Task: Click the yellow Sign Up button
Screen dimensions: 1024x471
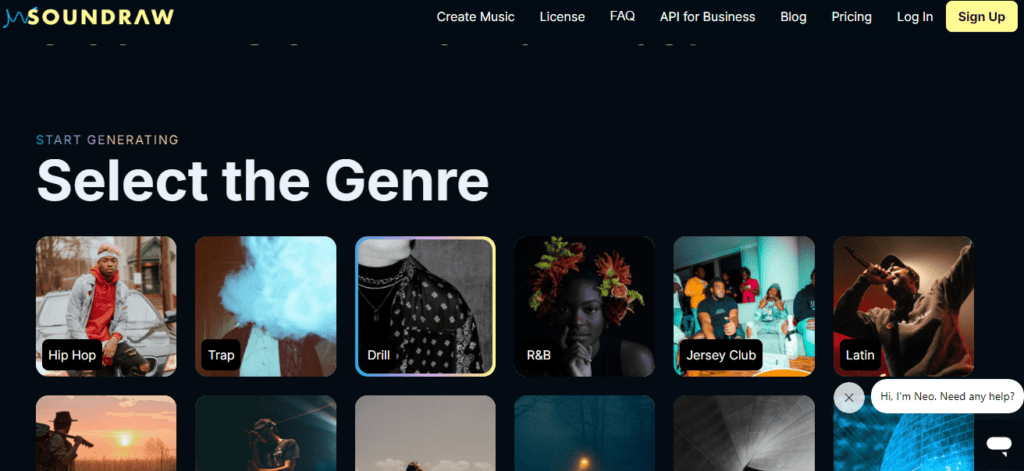Action: click(982, 17)
